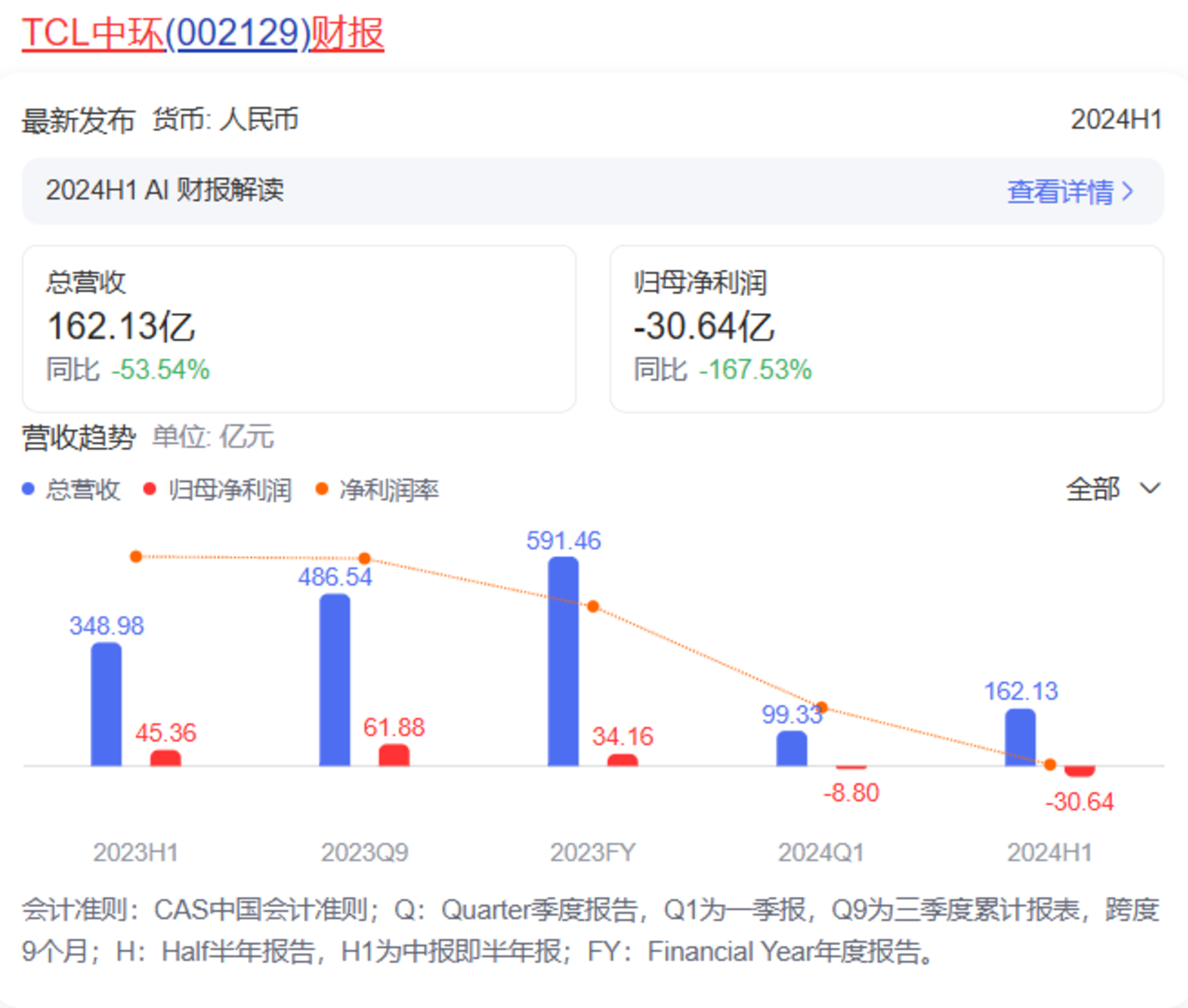Click the 486.54 revenue bar for 2023Q9
Image resolution: width=1188 pixels, height=1008 pixels.
pos(334,680)
